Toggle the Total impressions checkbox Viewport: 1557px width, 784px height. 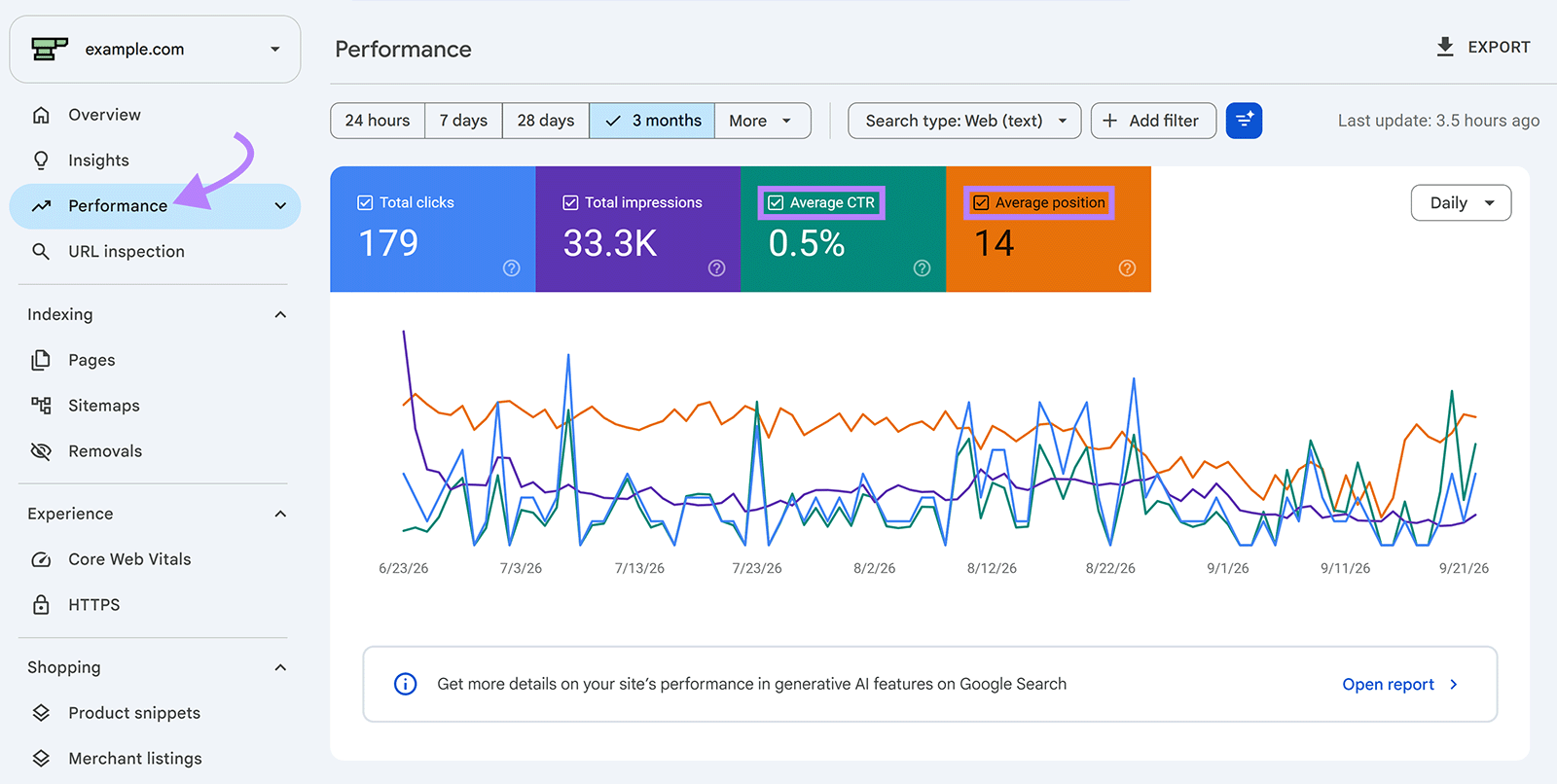tap(571, 203)
